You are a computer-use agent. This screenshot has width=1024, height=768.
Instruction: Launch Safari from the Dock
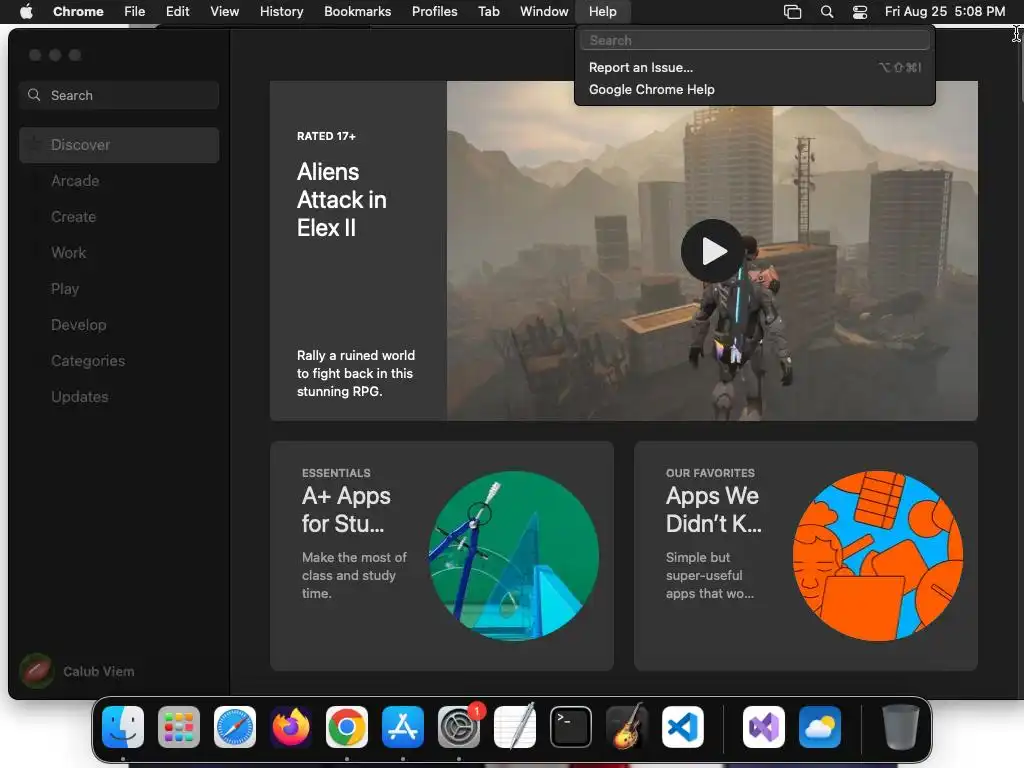[235, 727]
